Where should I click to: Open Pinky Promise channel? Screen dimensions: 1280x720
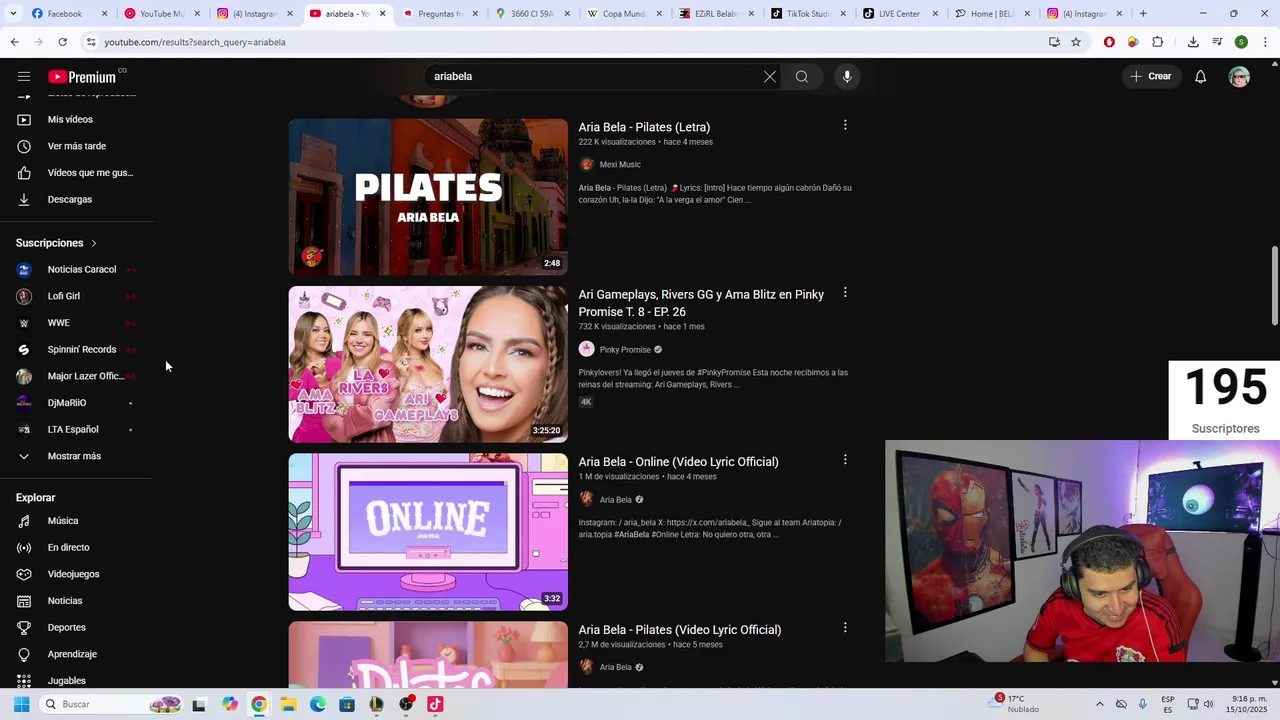click(x=625, y=350)
